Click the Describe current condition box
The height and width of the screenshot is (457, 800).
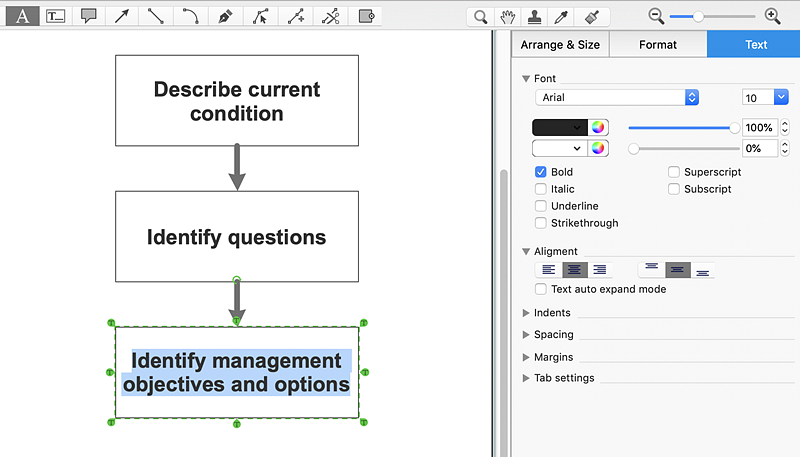tap(236, 101)
